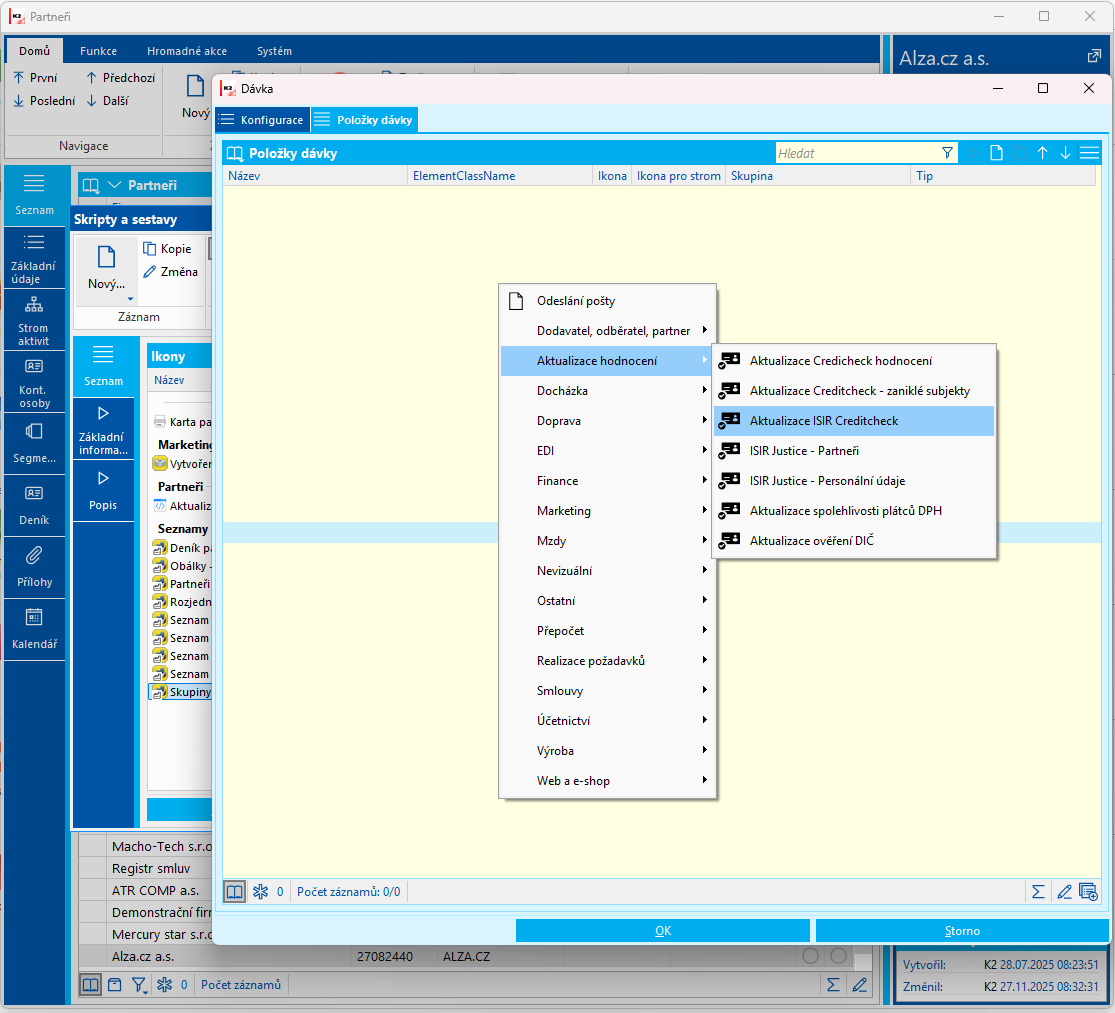Open Kont. osoby in Partneři sidebar
The width and height of the screenshot is (1115, 1013).
pos(34,382)
